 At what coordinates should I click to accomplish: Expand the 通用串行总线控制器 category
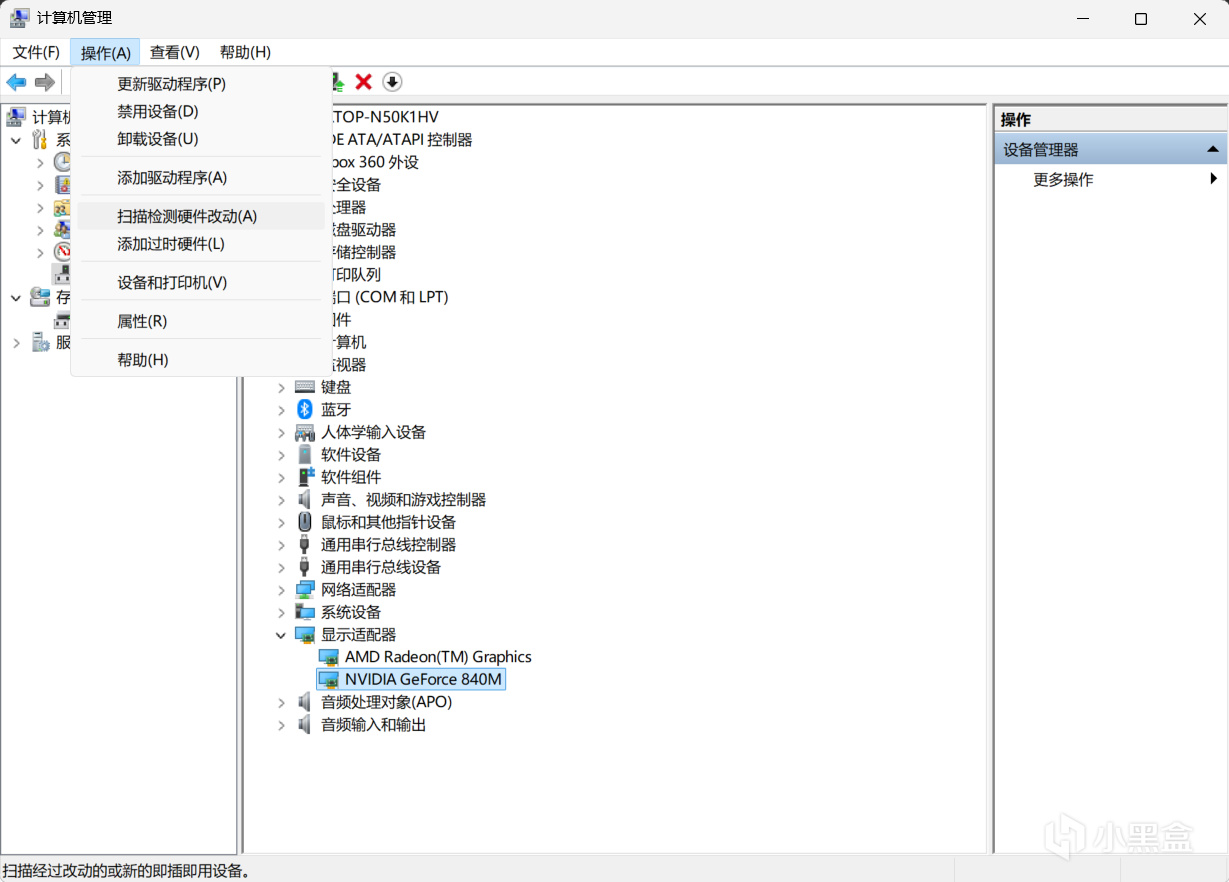(x=282, y=545)
